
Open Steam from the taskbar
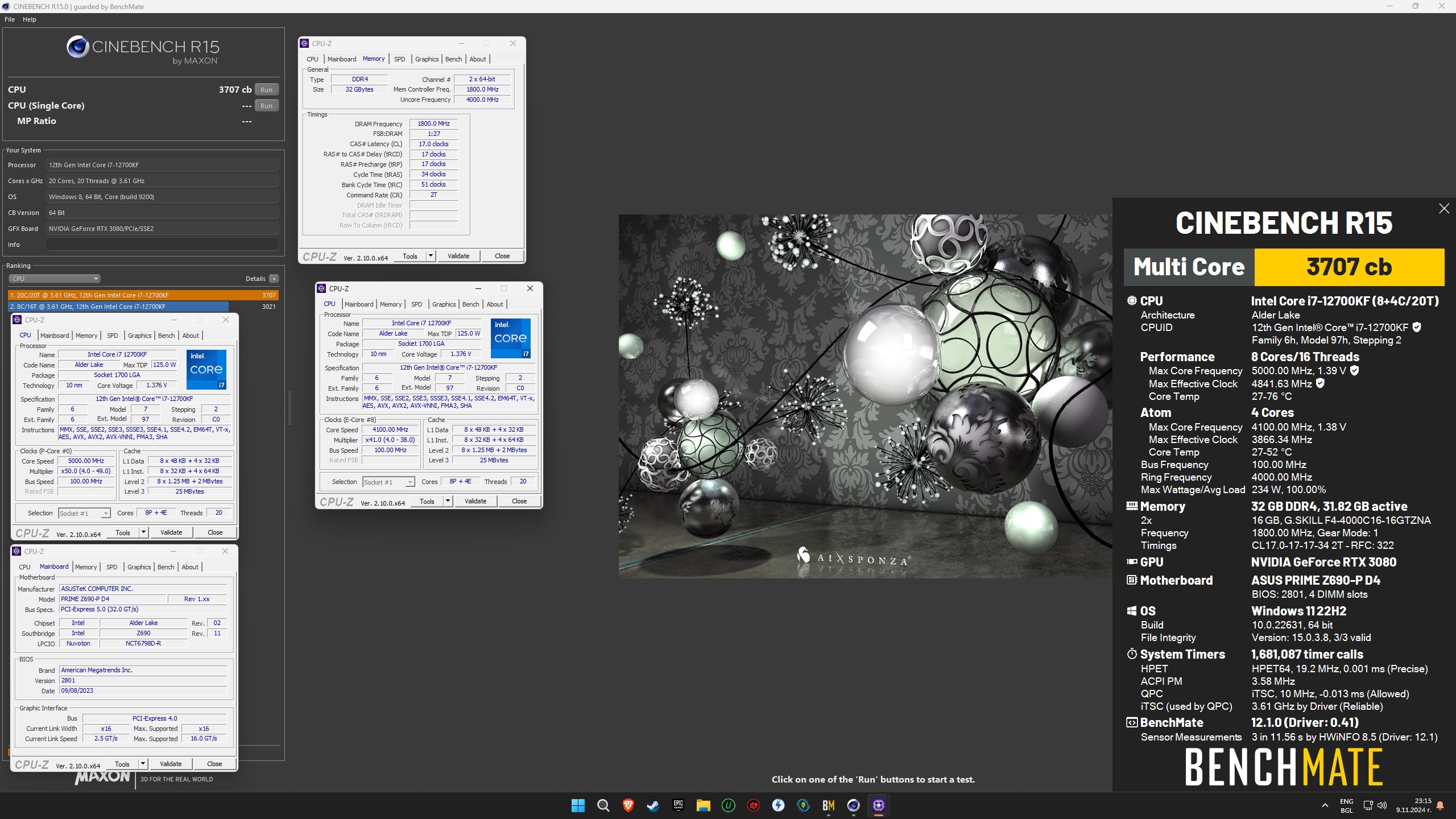(x=653, y=805)
